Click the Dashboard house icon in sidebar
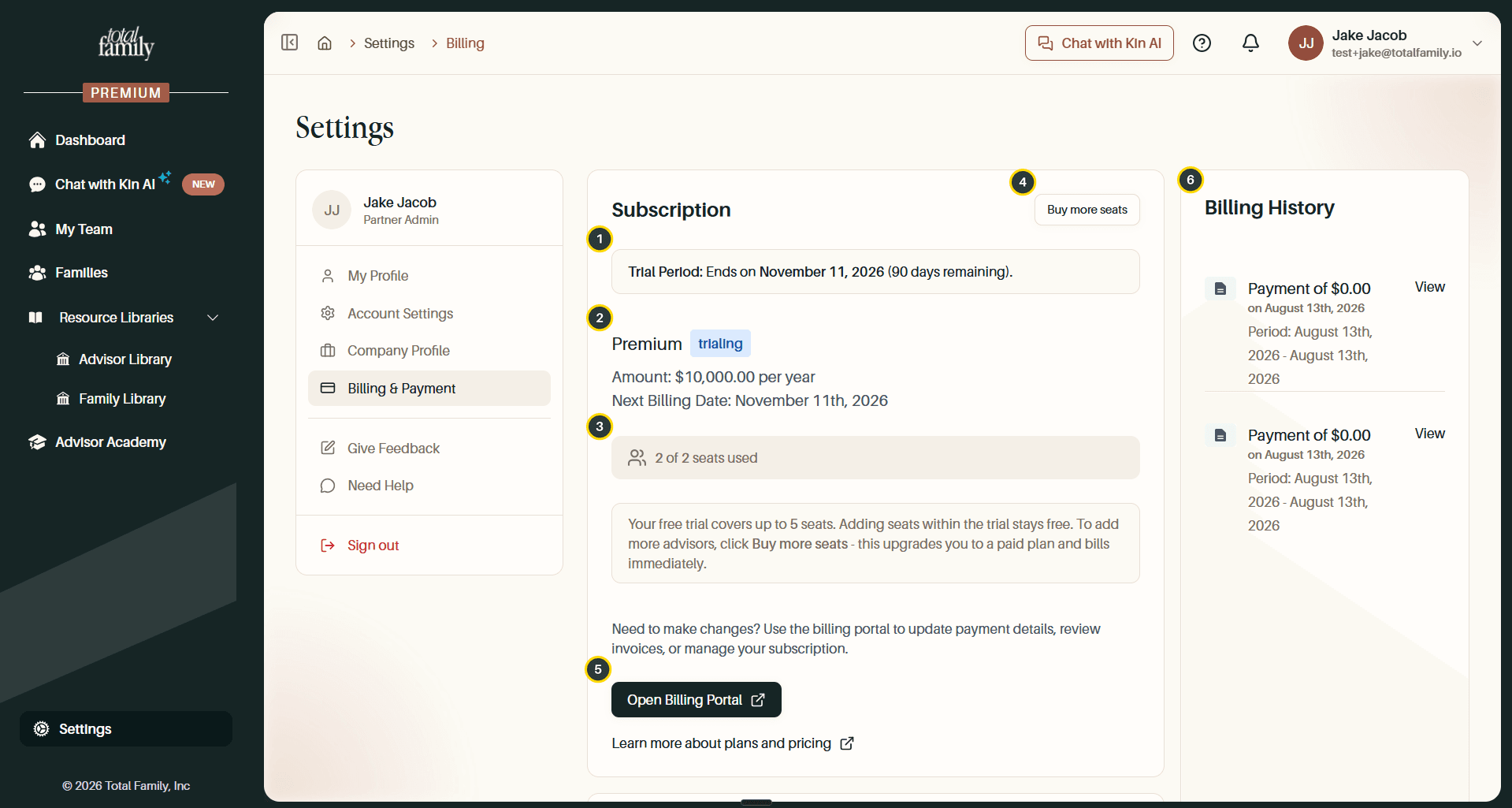1512x808 pixels. (x=37, y=140)
